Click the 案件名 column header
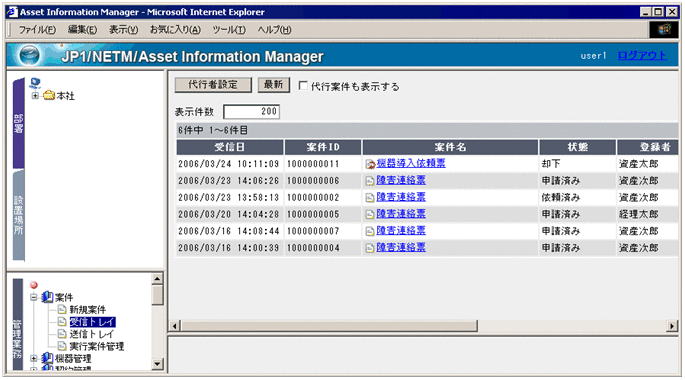 pyautogui.click(x=450, y=147)
